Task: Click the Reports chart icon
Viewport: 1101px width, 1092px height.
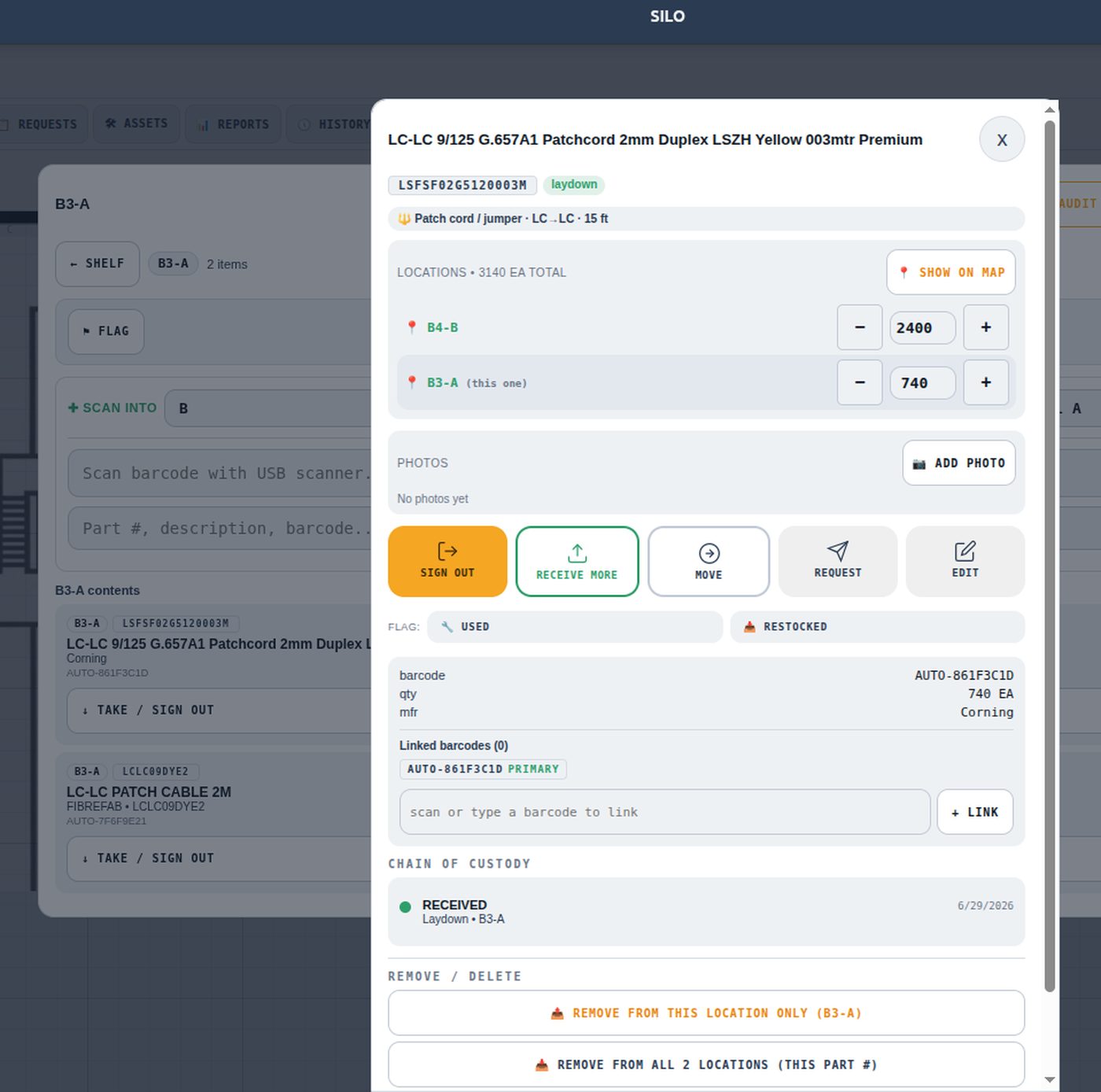Action: click(x=203, y=124)
